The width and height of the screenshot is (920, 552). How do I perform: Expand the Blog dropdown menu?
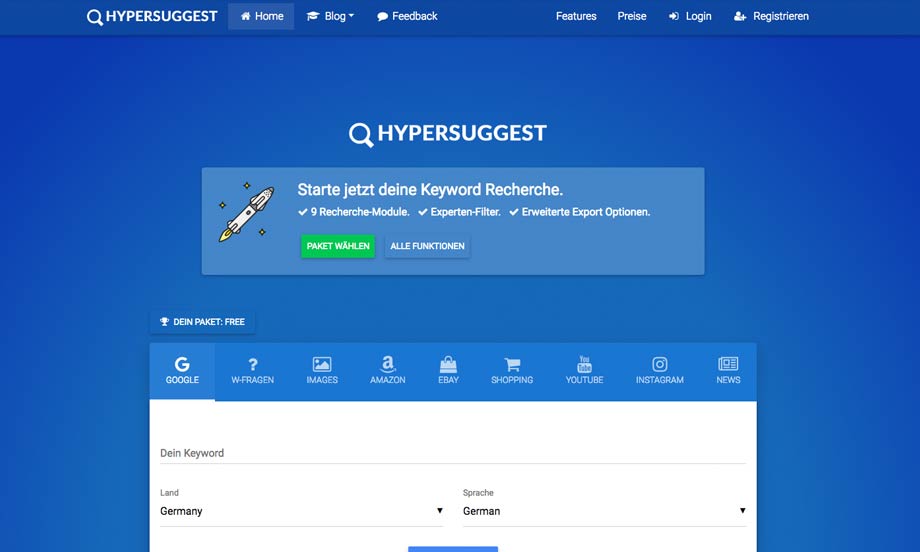[330, 16]
